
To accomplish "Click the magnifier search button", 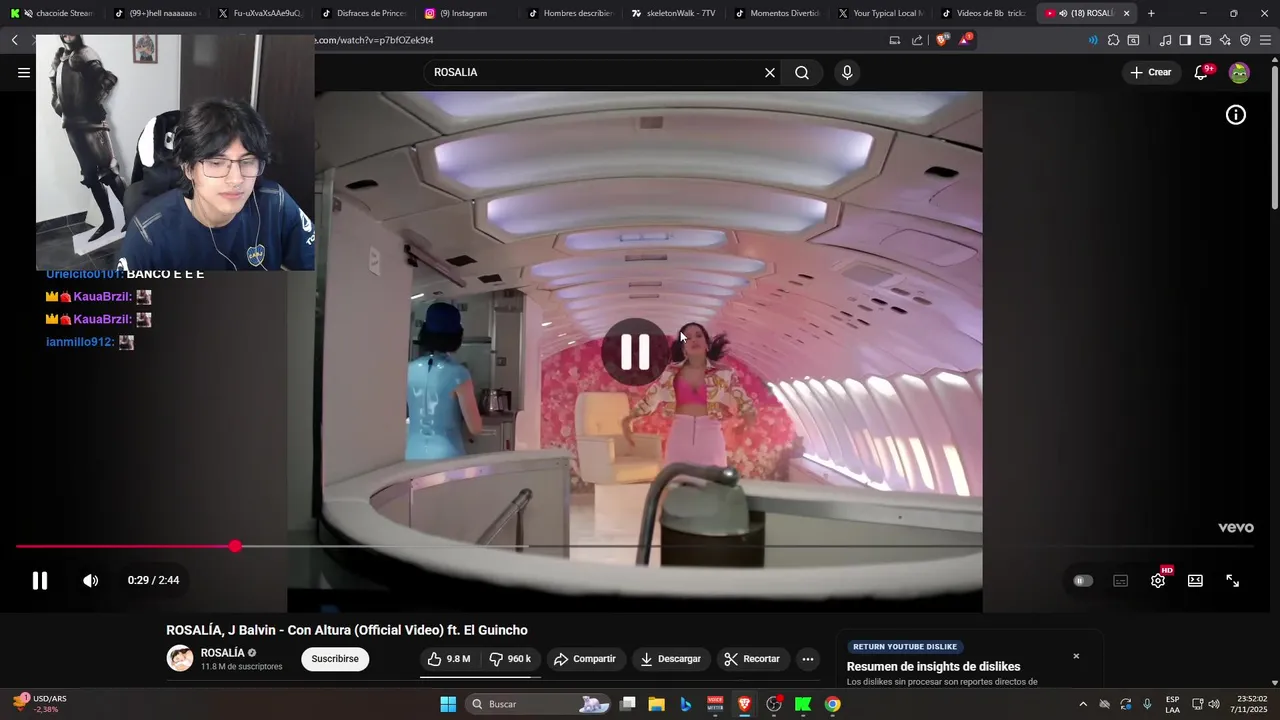I will click(x=802, y=72).
